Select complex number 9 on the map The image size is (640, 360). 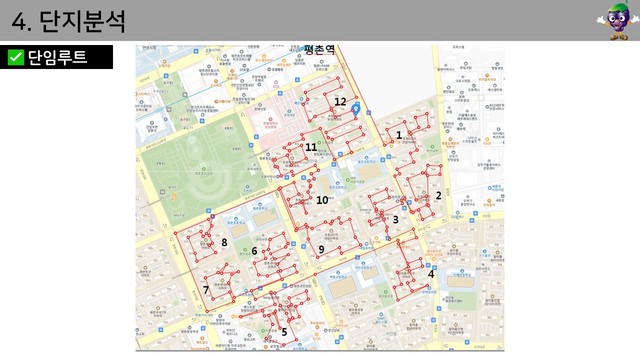(321, 249)
